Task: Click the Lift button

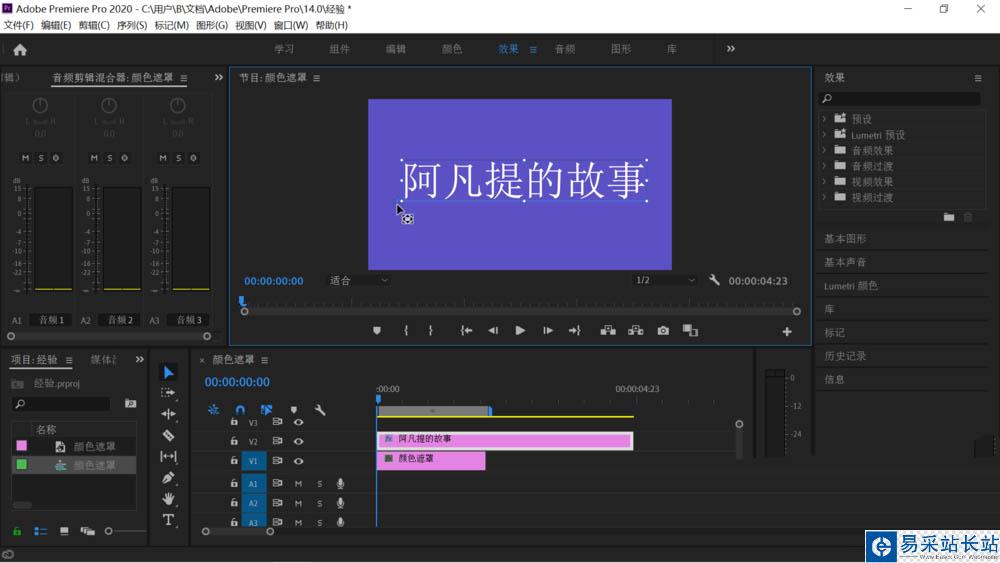Action: pos(608,330)
